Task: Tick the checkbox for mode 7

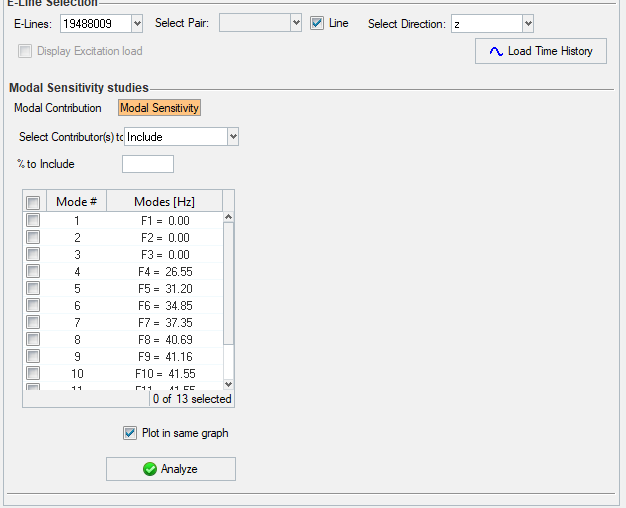Action: click(x=33, y=322)
